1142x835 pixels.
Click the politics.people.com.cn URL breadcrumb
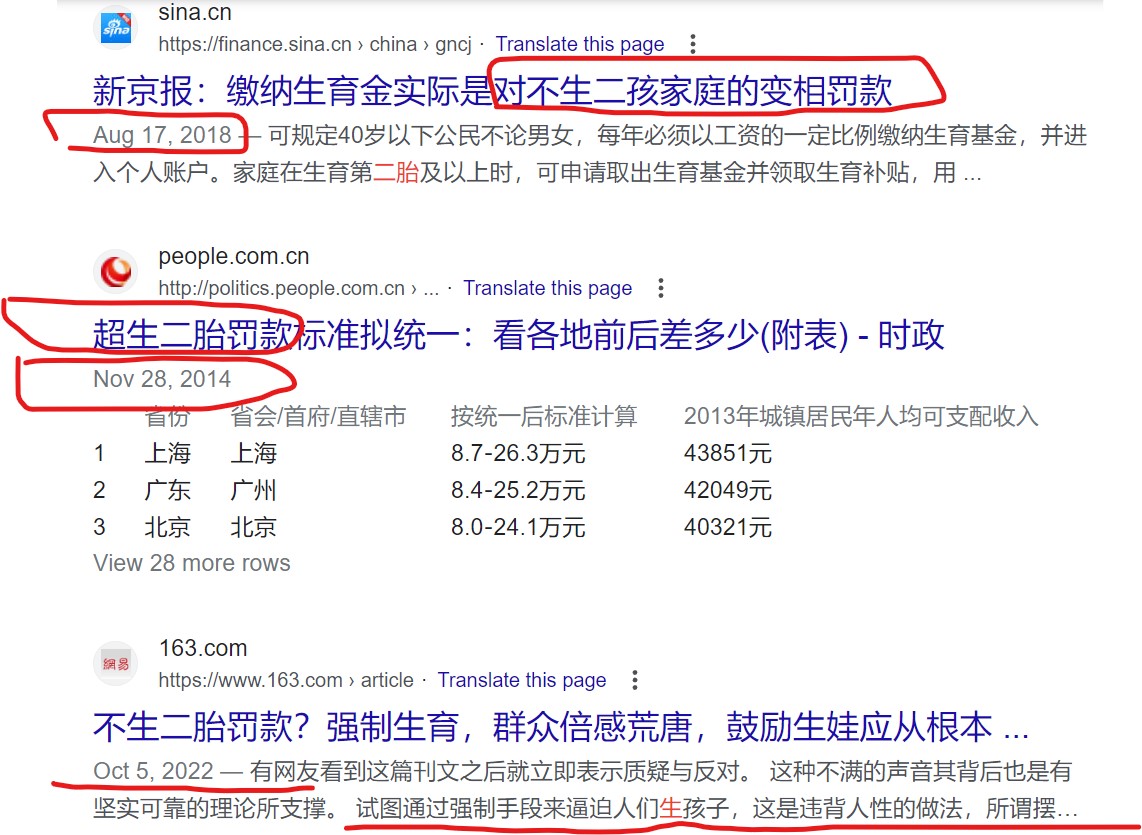299,288
